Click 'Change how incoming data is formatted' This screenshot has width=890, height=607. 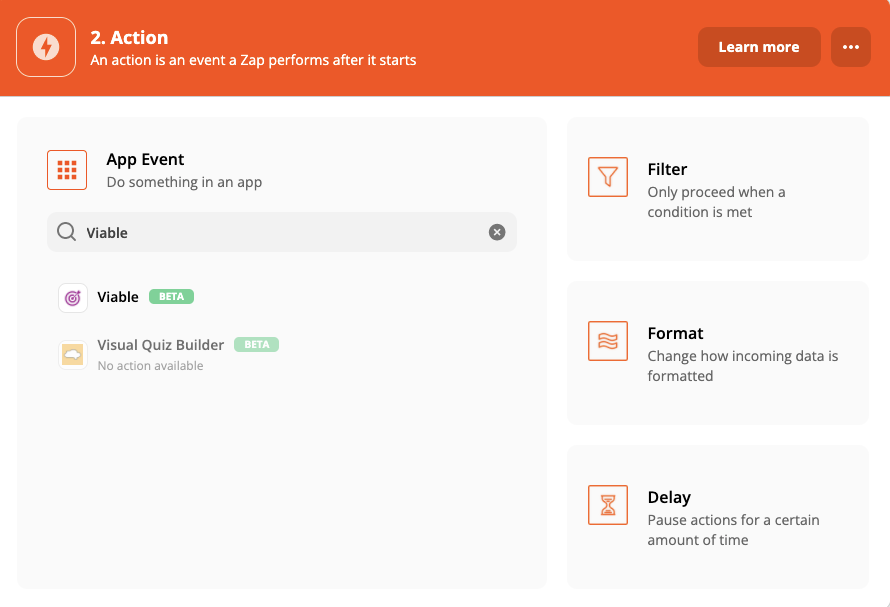tap(742, 366)
